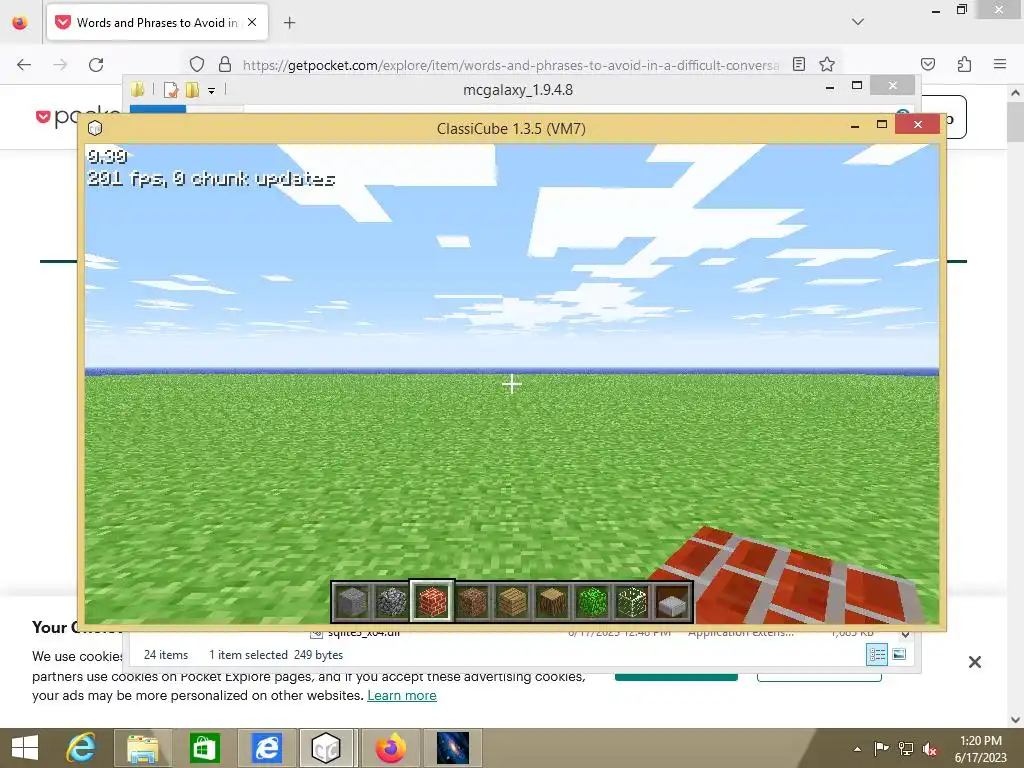Click New folder icon in mcgalaxy Explorer toolbar
The image size is (1024, 768).
pos(192,89)
